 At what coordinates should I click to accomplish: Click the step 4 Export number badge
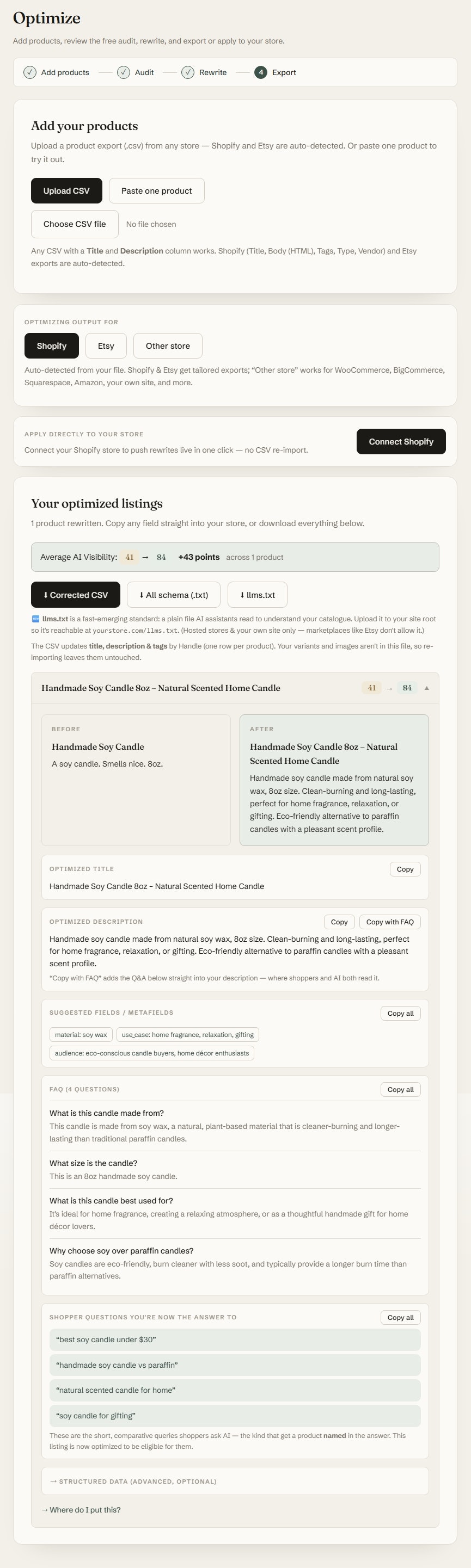[x=261, y=72]
